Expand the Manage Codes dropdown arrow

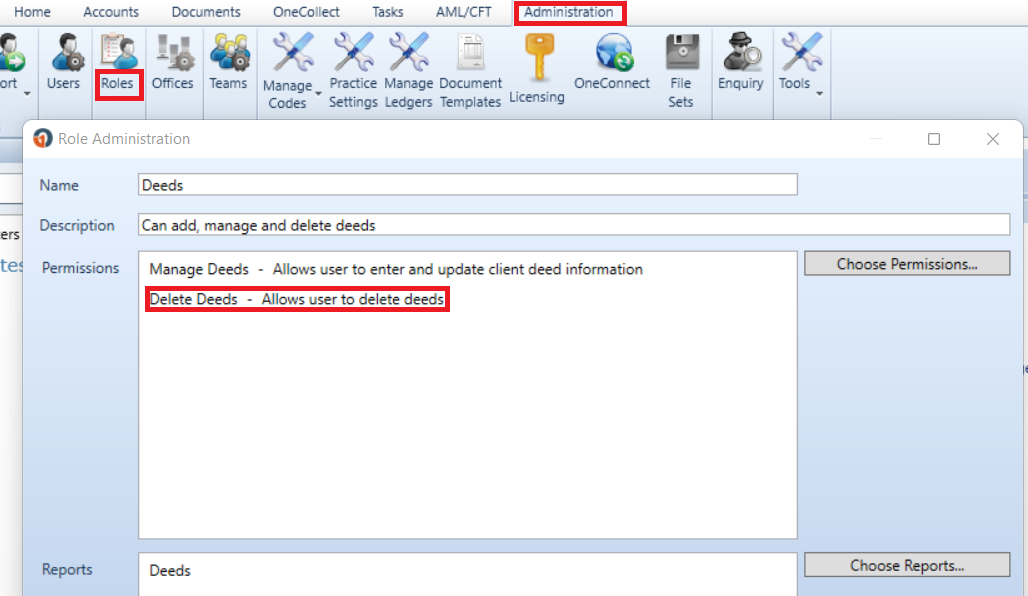[x=319, y=94]
